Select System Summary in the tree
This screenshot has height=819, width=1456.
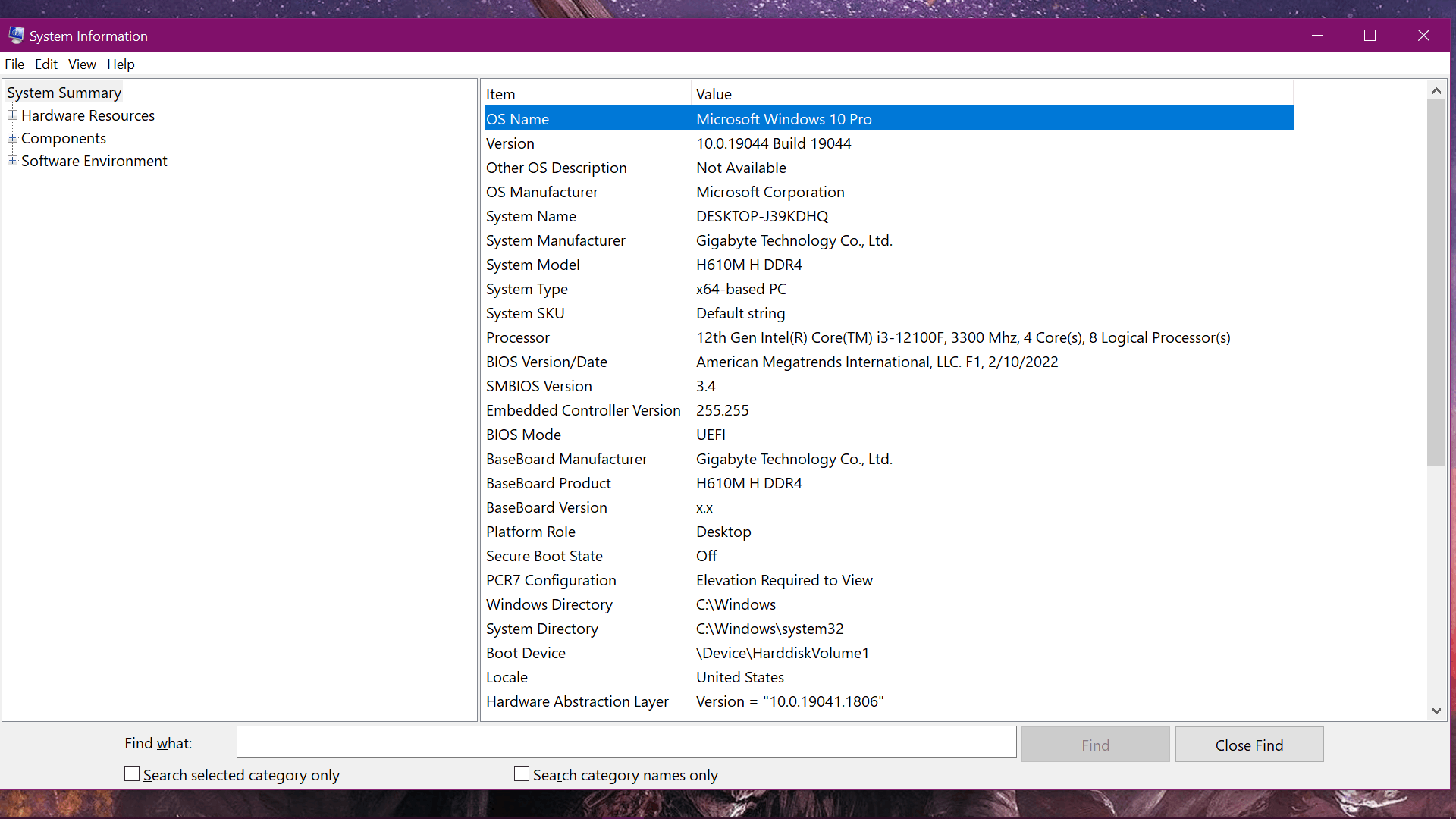(x=64, y=93)
